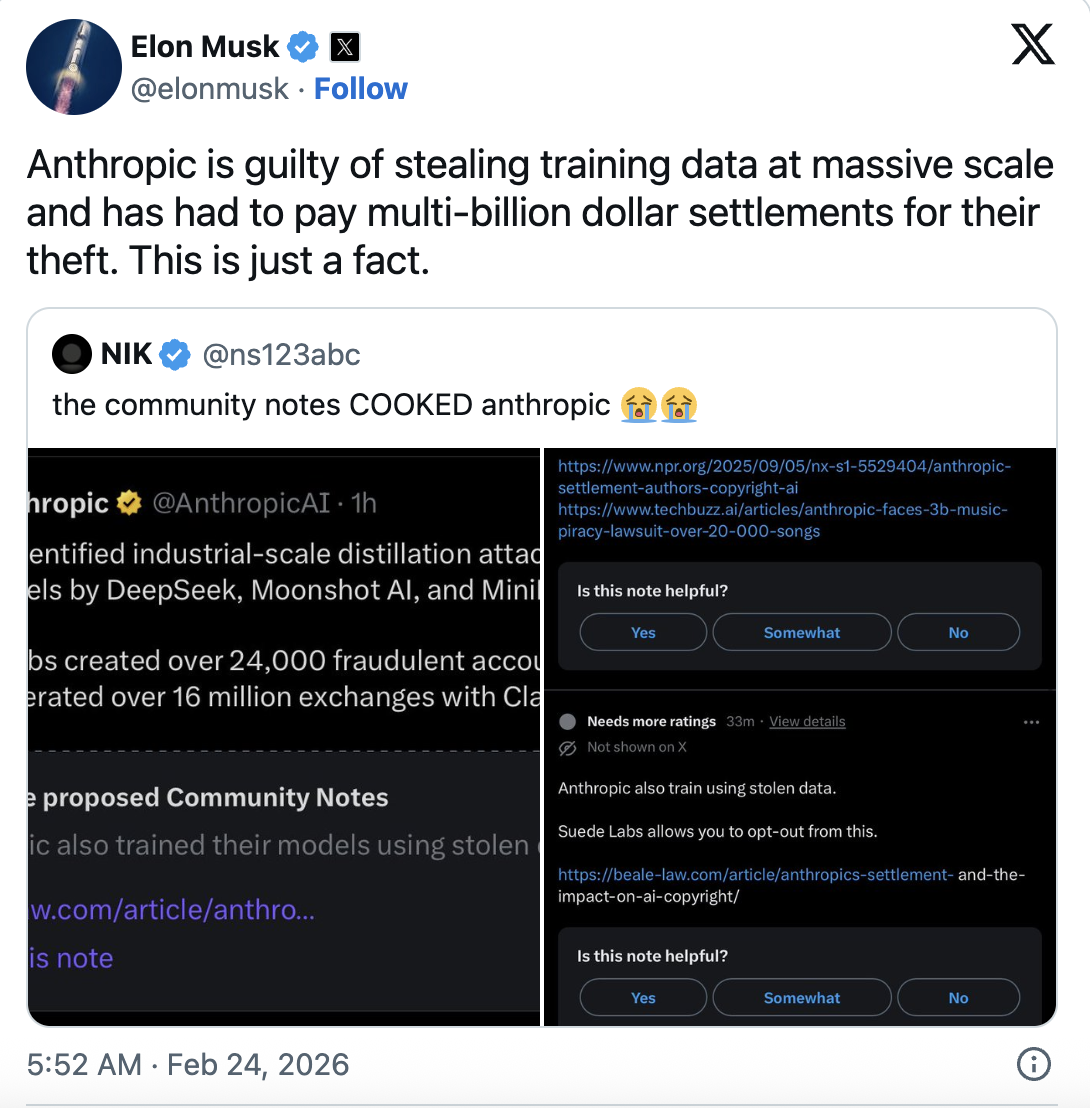Screen dimensions: 1090x1108
Task: Click the small X affiliation badge
Action: [x=344, y=46]
